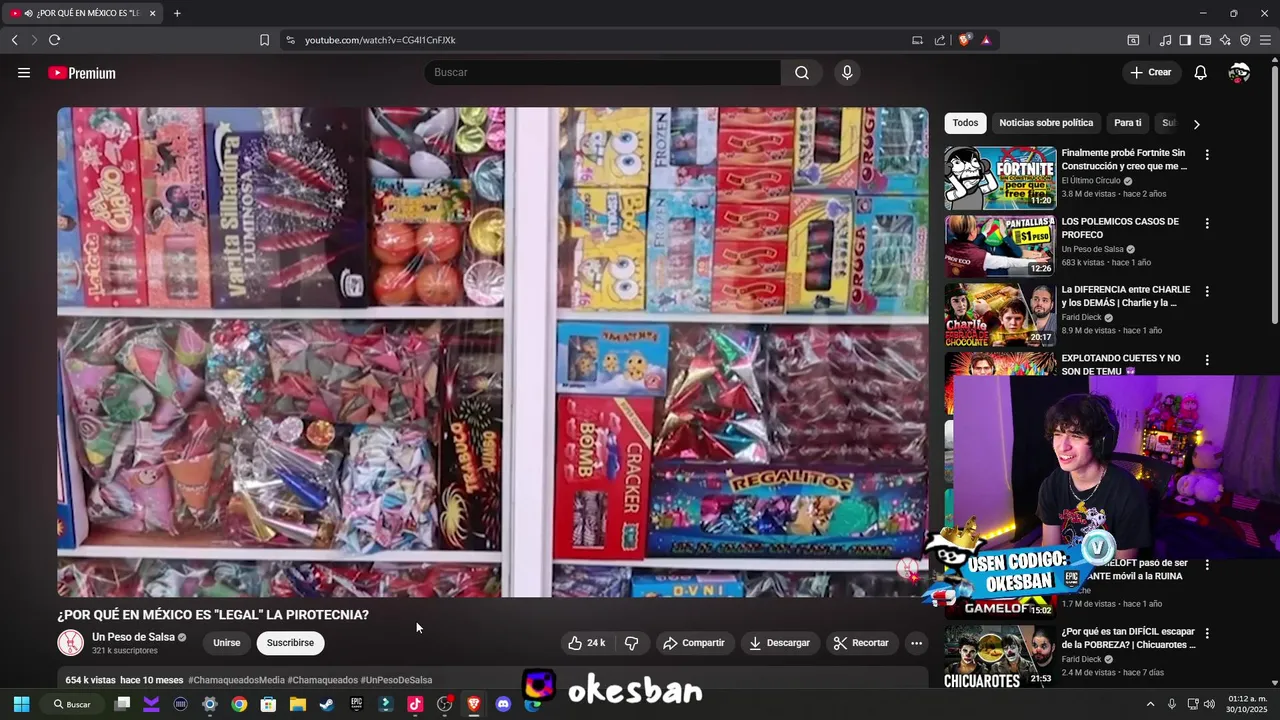Show more chips with the right arrow

[x=1196, y=124]
